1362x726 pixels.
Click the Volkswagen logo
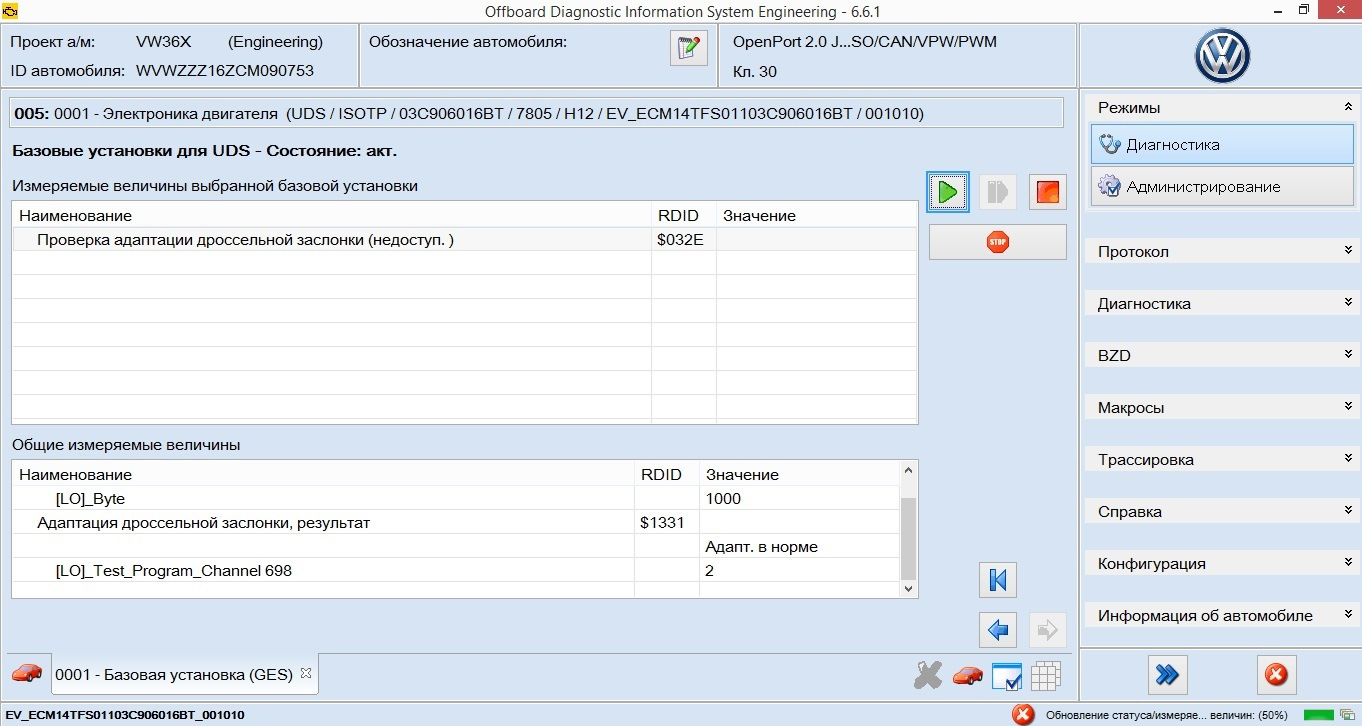pos(1221,56)
